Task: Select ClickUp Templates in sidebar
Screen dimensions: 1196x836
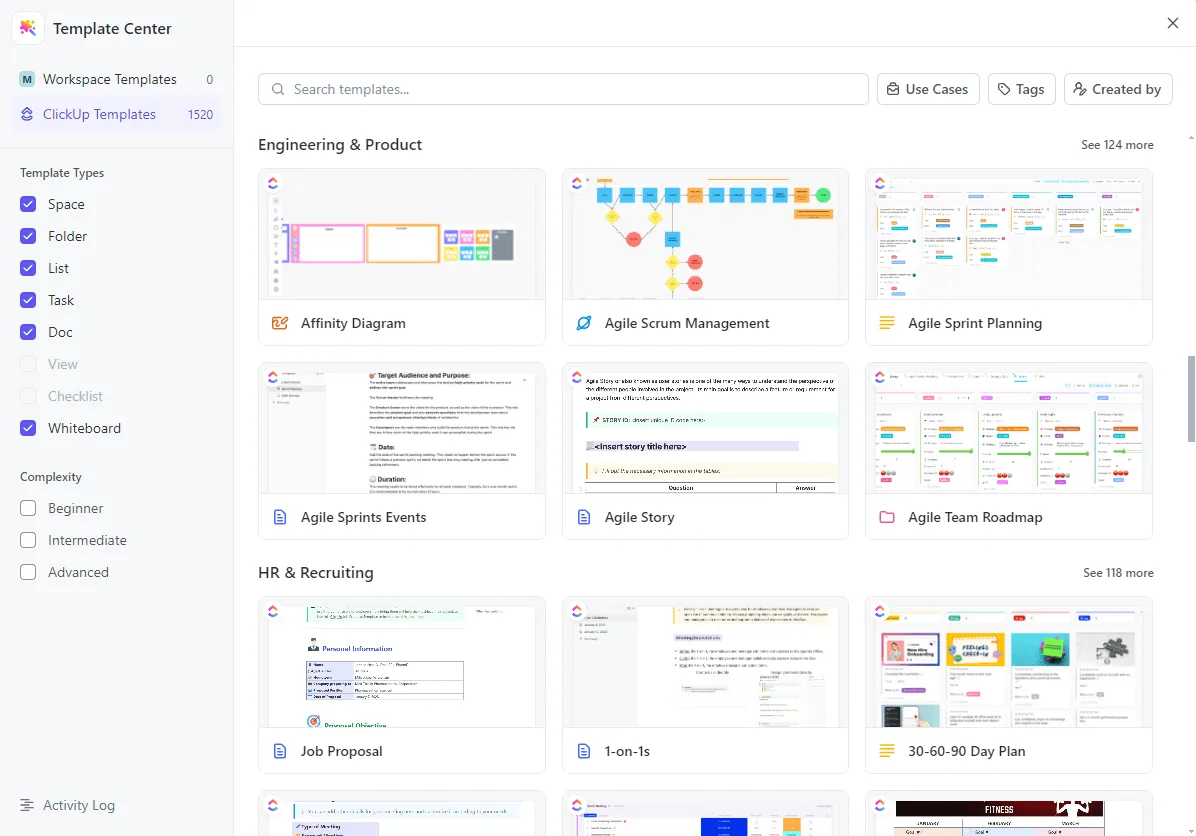Action: pyautogui.click(x=117, y=114)
